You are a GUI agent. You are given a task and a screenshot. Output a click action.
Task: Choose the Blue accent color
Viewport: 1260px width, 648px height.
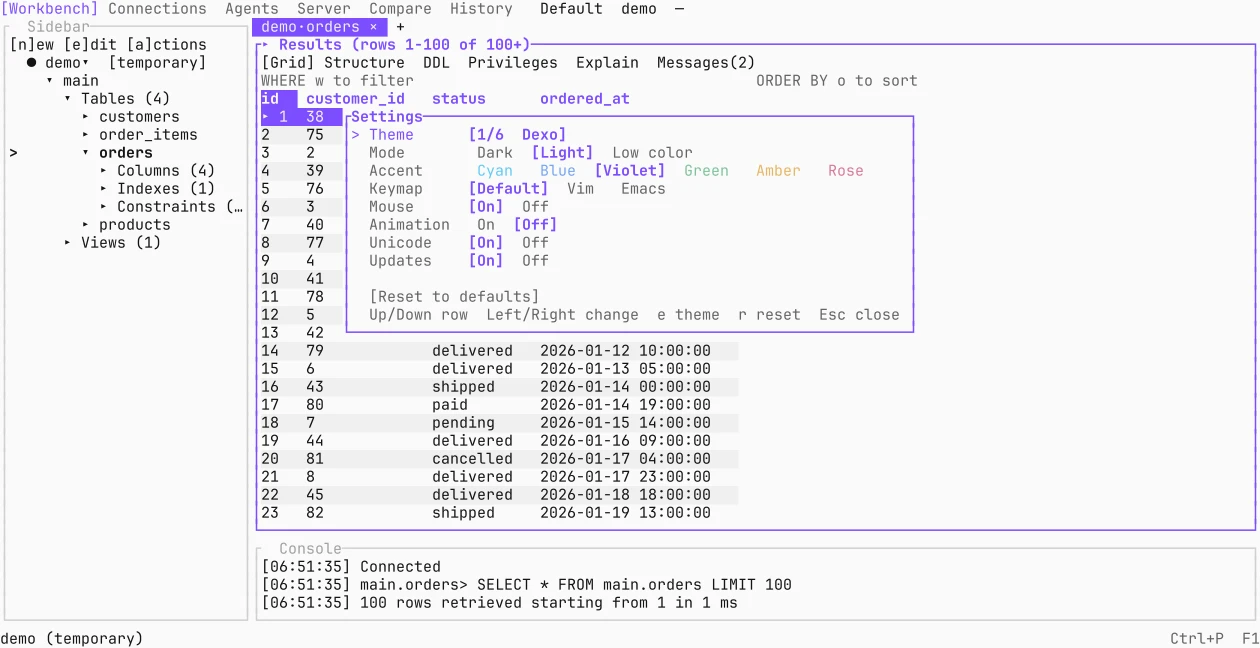558,171
